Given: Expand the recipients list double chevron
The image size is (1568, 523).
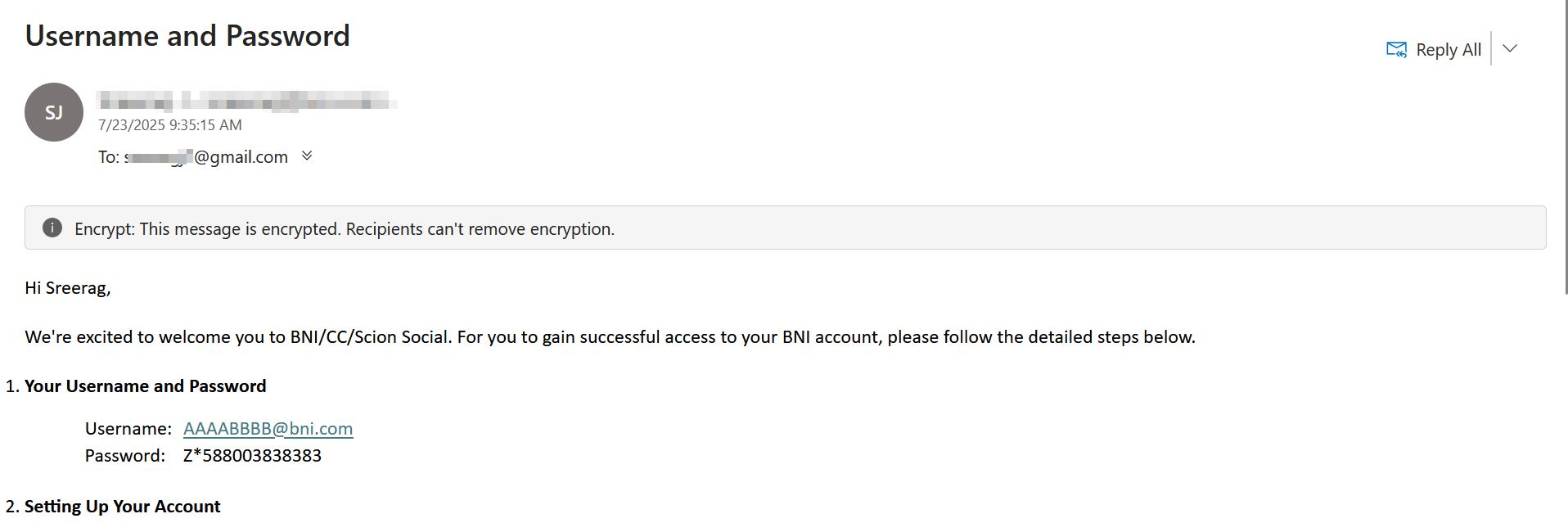Looking at the screenshot, I should pos(307,156).
